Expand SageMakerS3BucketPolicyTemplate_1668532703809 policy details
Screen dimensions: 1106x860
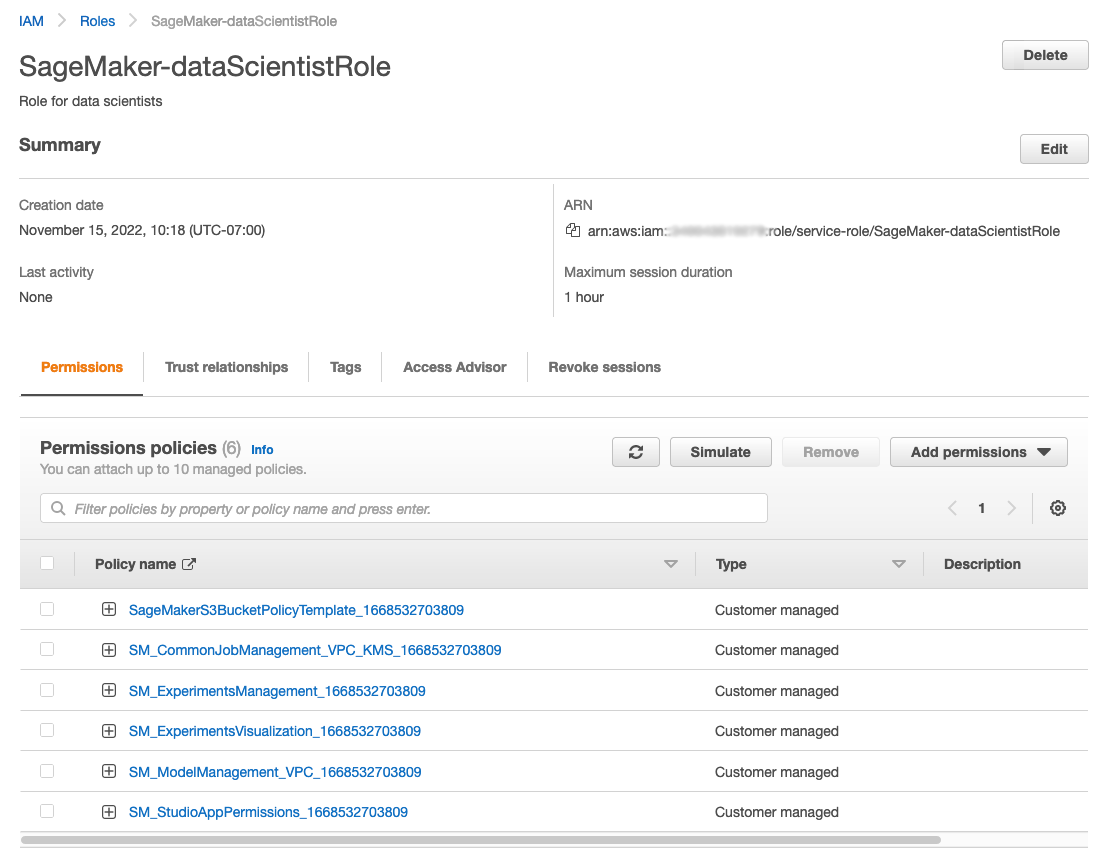tap(109, 609)
